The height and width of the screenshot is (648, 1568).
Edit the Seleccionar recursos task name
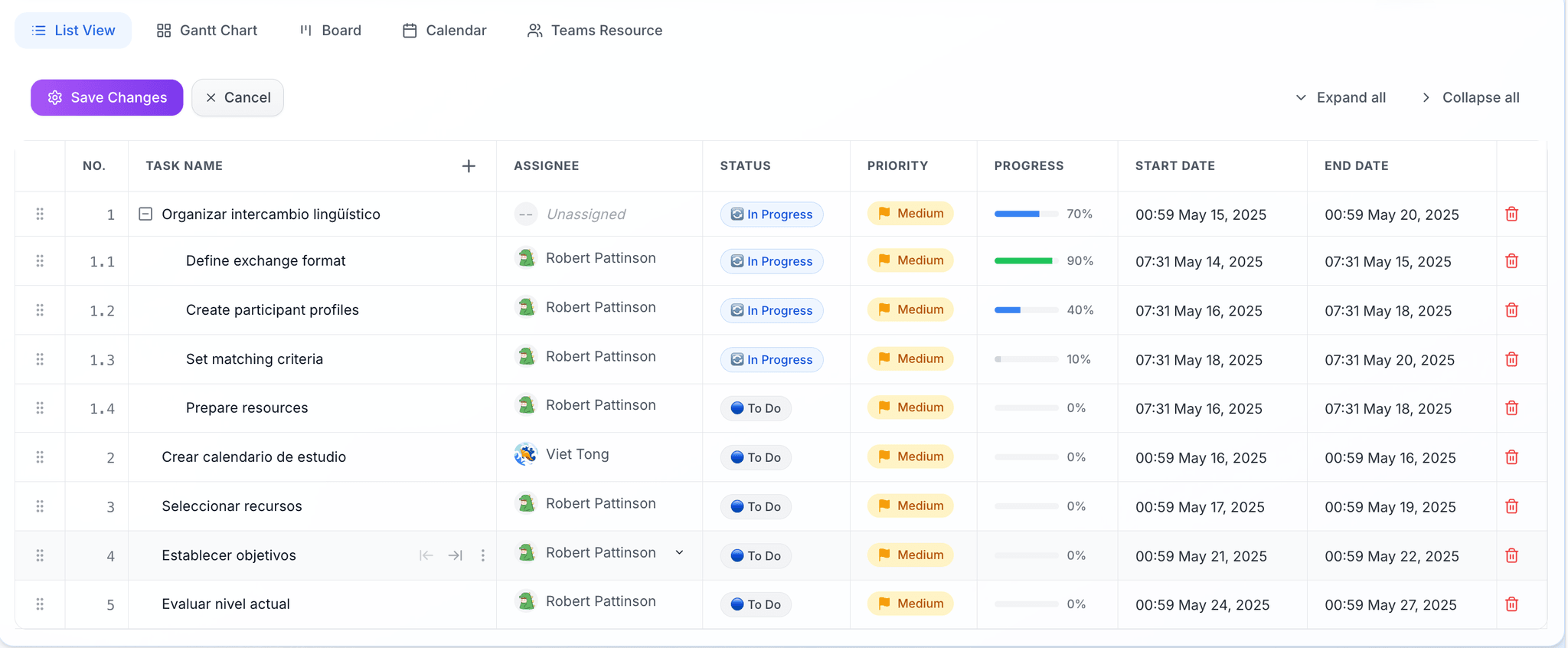[232, 506]
